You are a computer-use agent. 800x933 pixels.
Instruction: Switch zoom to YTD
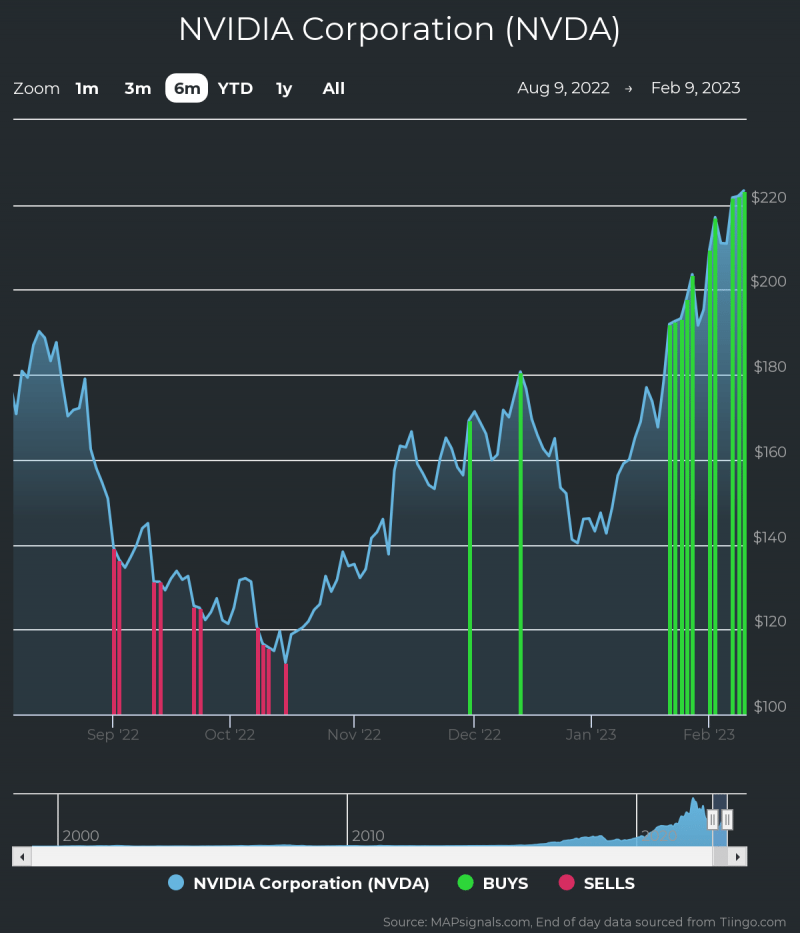(x=235, y=89)
